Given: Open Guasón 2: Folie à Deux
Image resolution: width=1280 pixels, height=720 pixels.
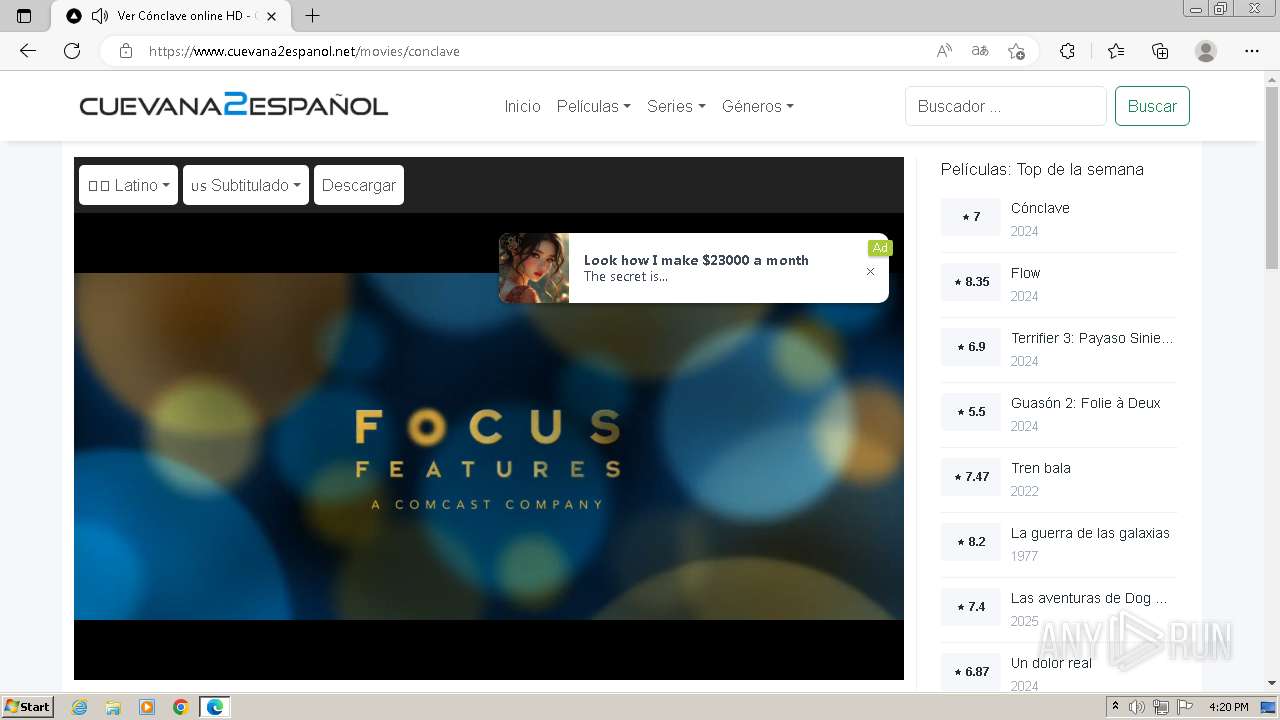Looking at the screenshot, I should [x=1086, y=403].
